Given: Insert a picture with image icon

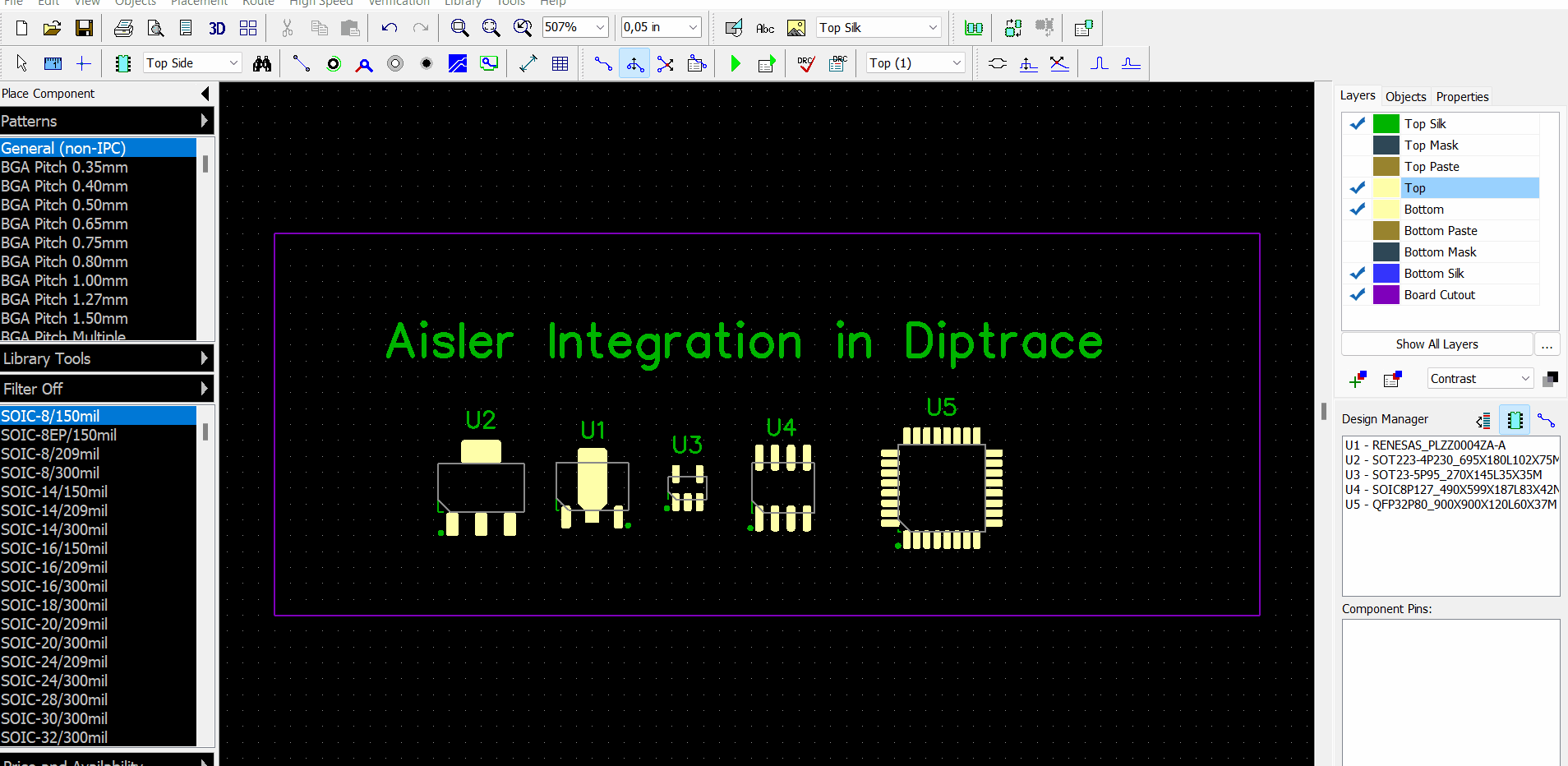Looking at the screenshot, I should tap(796, 28).
